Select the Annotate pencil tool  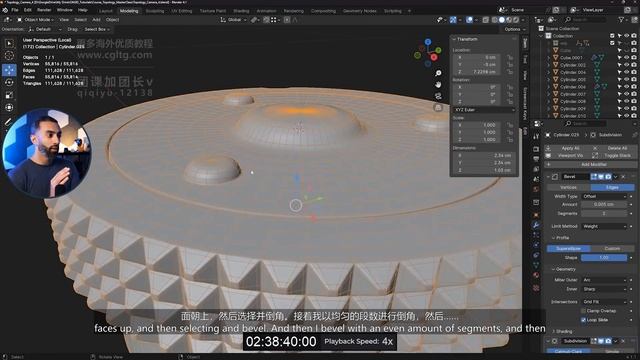coord(8,122)
